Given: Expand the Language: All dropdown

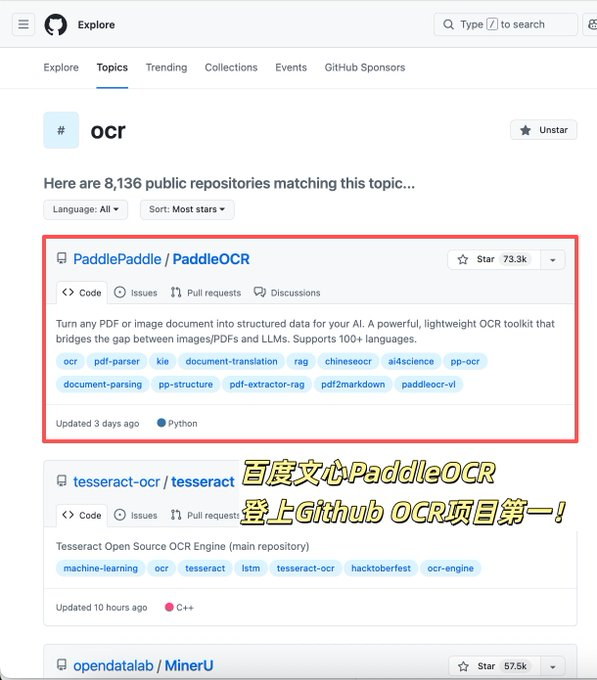Looking at the screenshot, I should [85, 209].
